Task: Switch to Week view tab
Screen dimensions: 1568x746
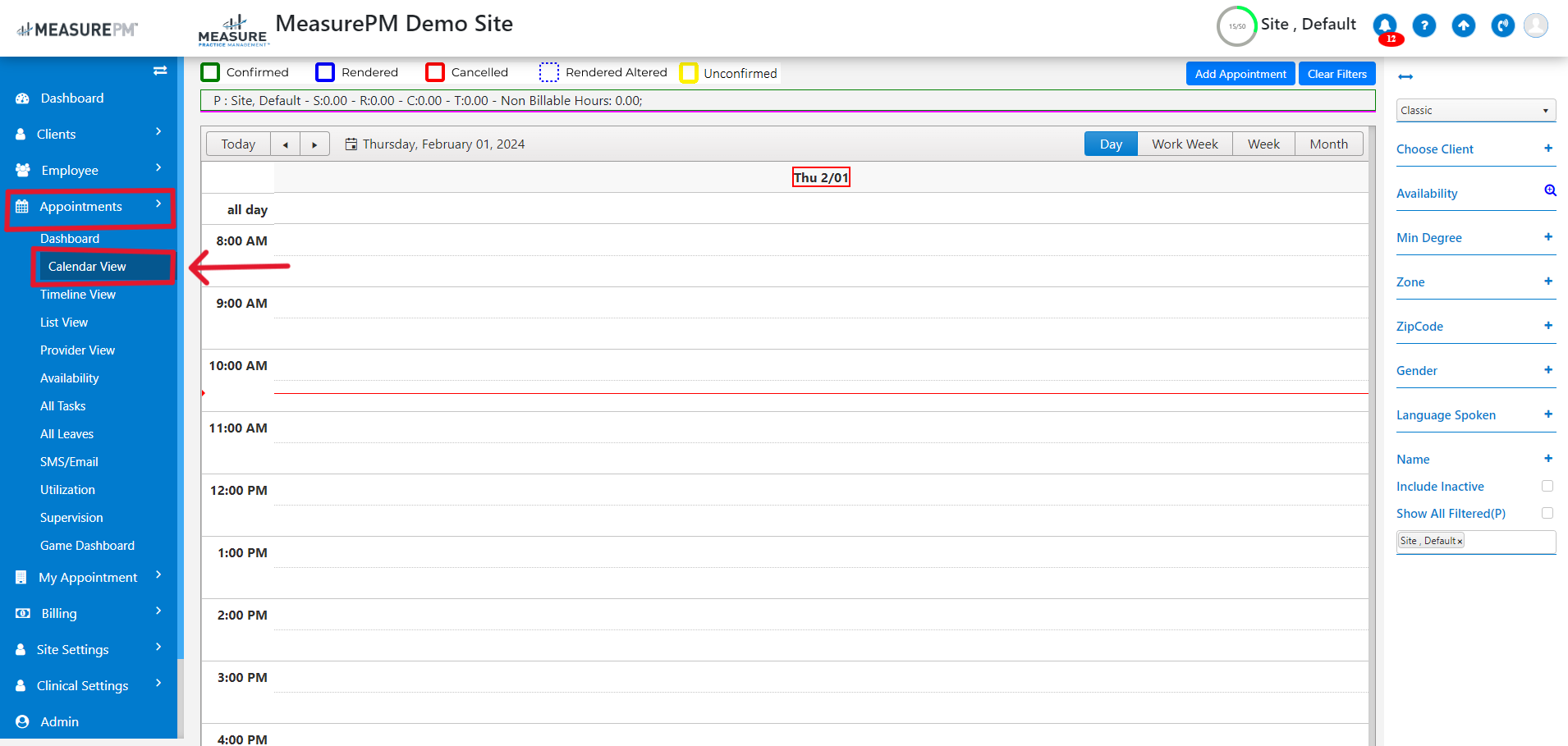Action: click(x=1263, y=144)
